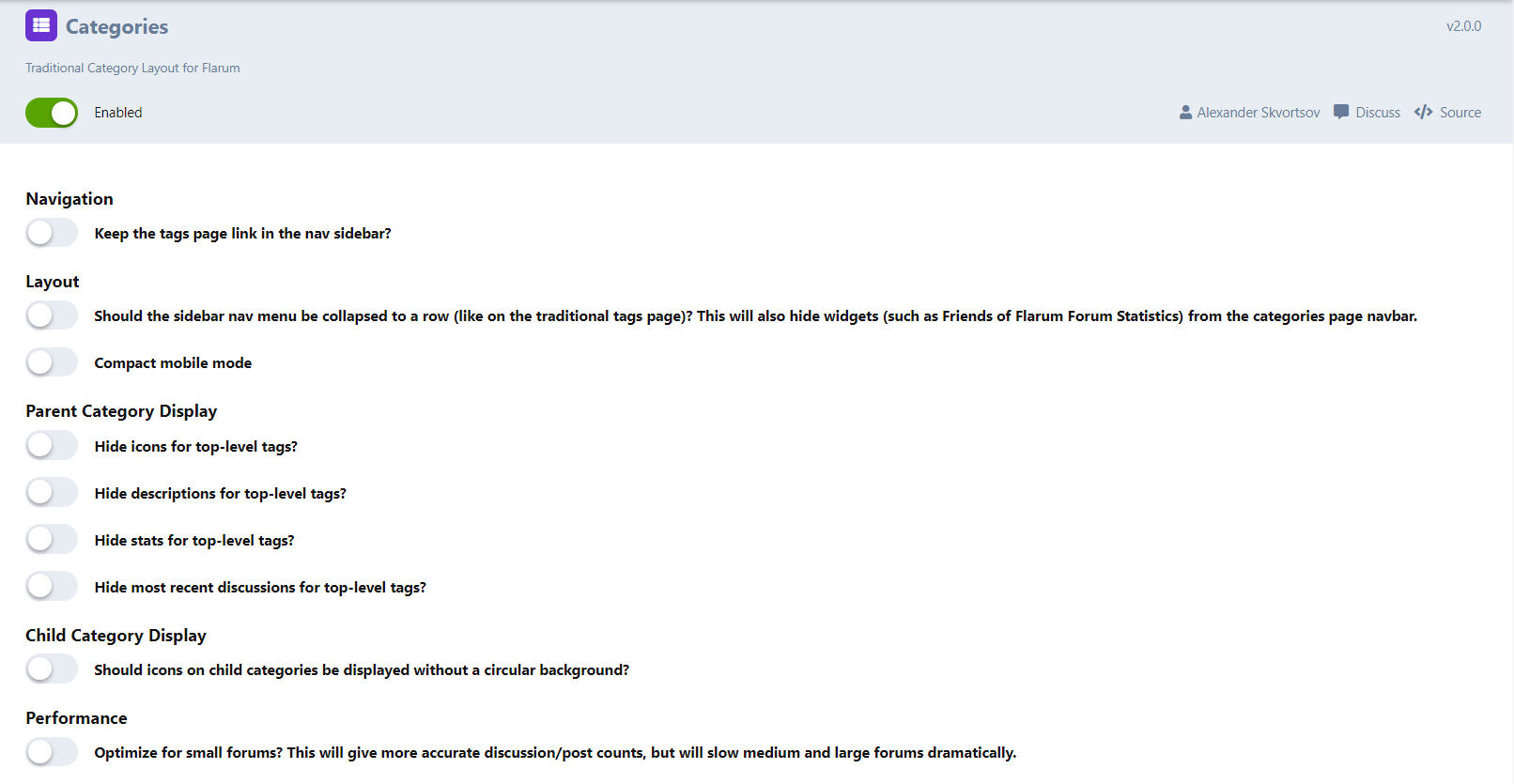Enable Optimize for small forums switch
Viewport: 1514px width, 784px height.
52,751
